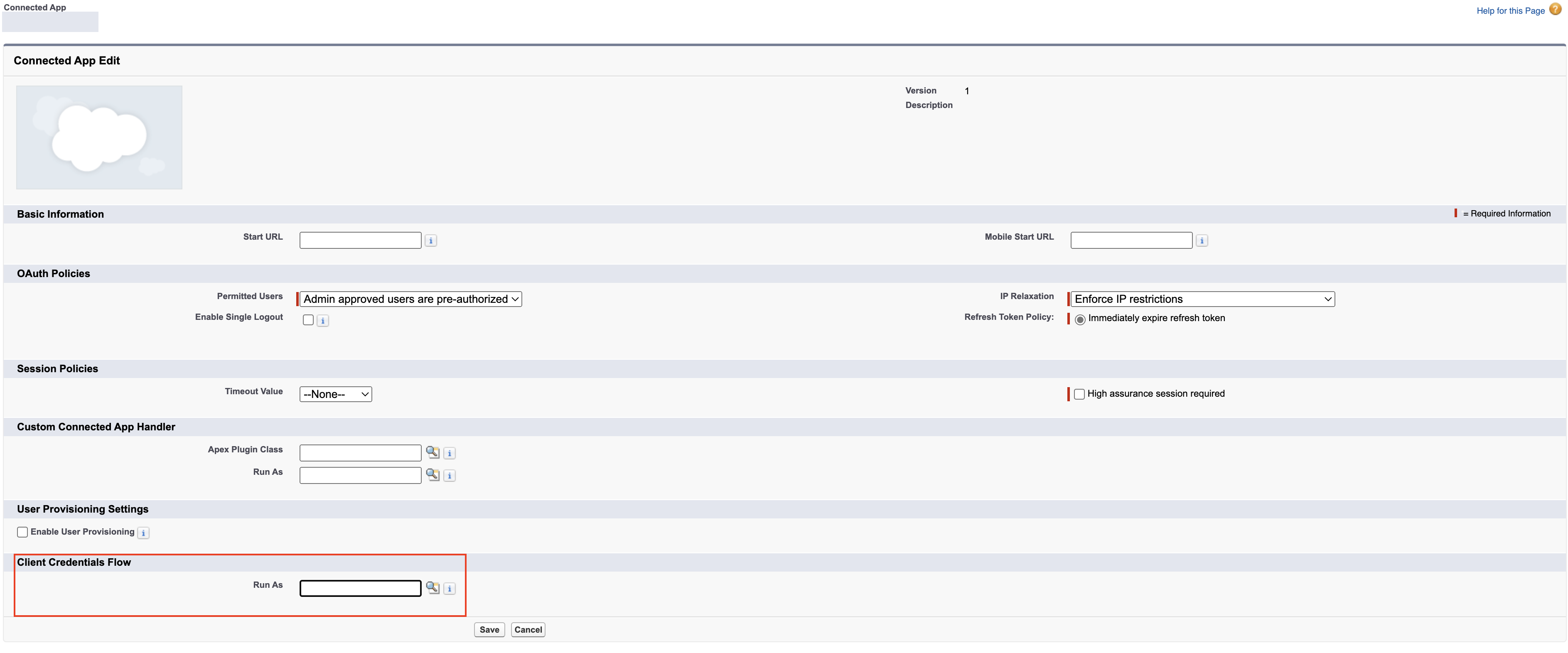The image size is (1568, 653).
Task: Open the Client Credentials Run As lookup icon
Action: tap(432, 588)
